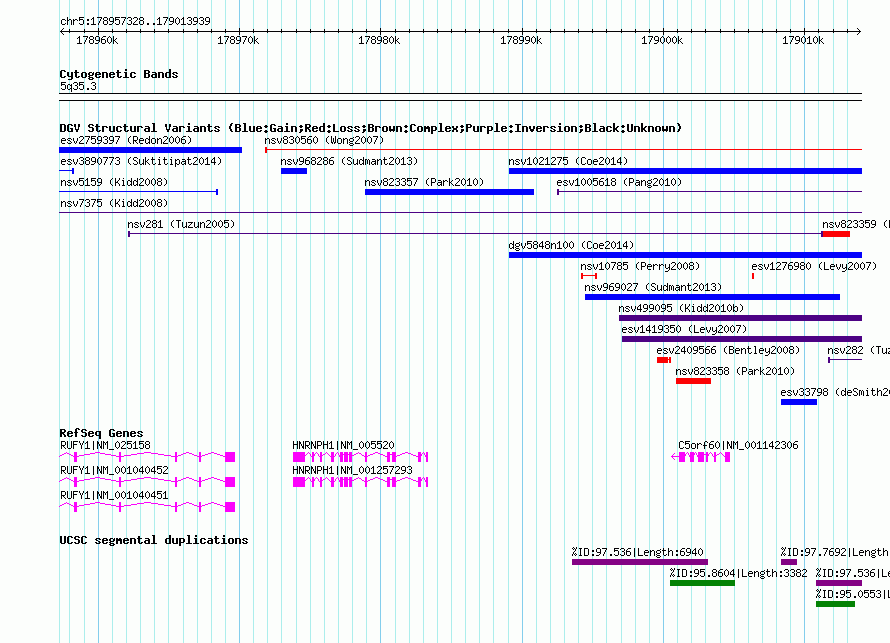Click the RefSeq Genes track title
The height and width of the screenshot is (643, 890).
tap(101, 432)
